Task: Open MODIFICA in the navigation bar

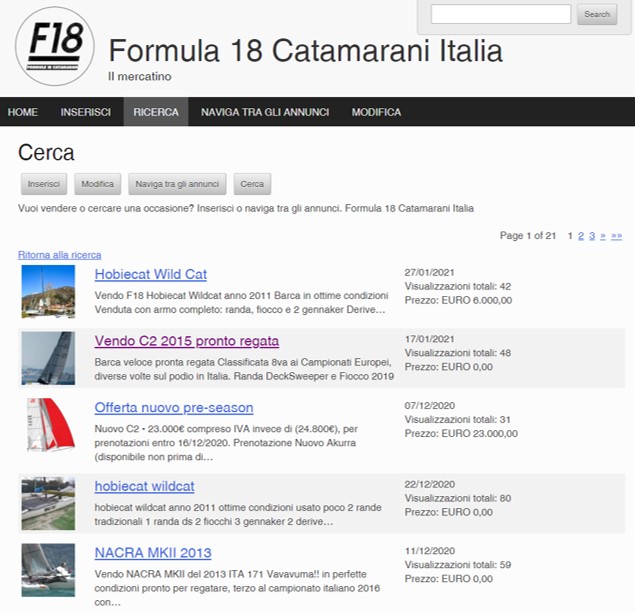Action: 376,112
